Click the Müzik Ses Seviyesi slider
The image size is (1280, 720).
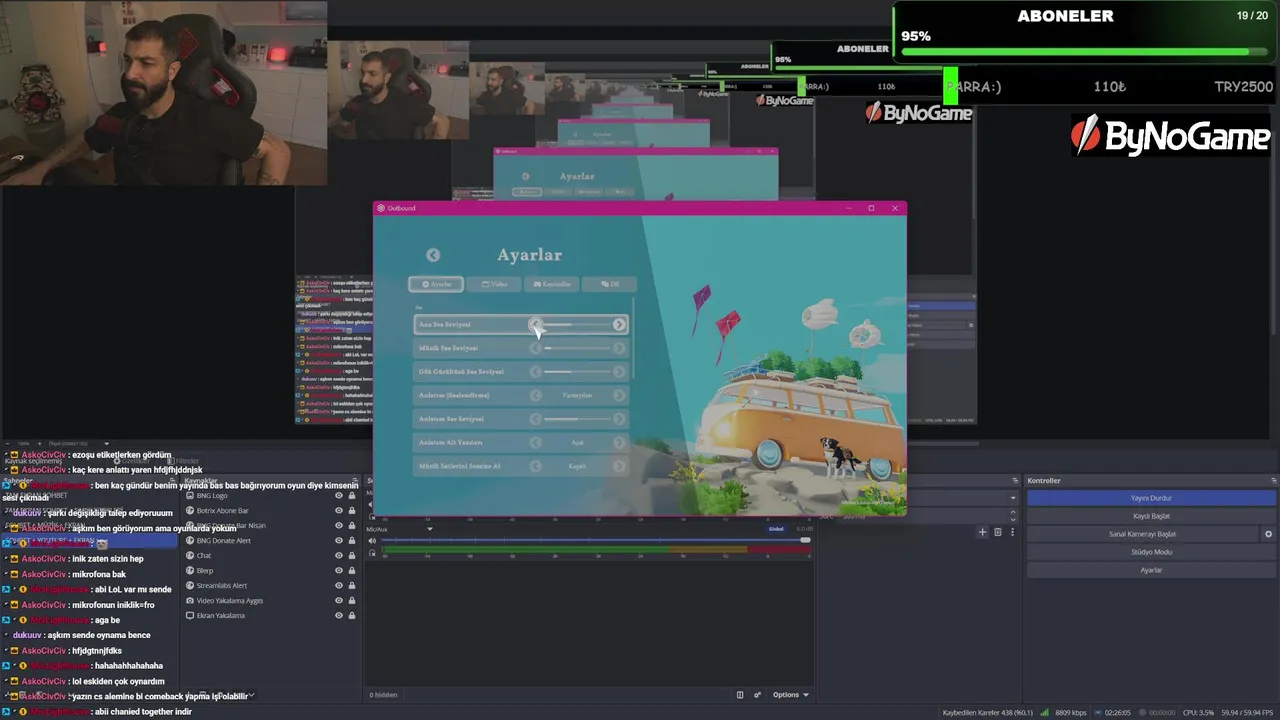point(577,348)
